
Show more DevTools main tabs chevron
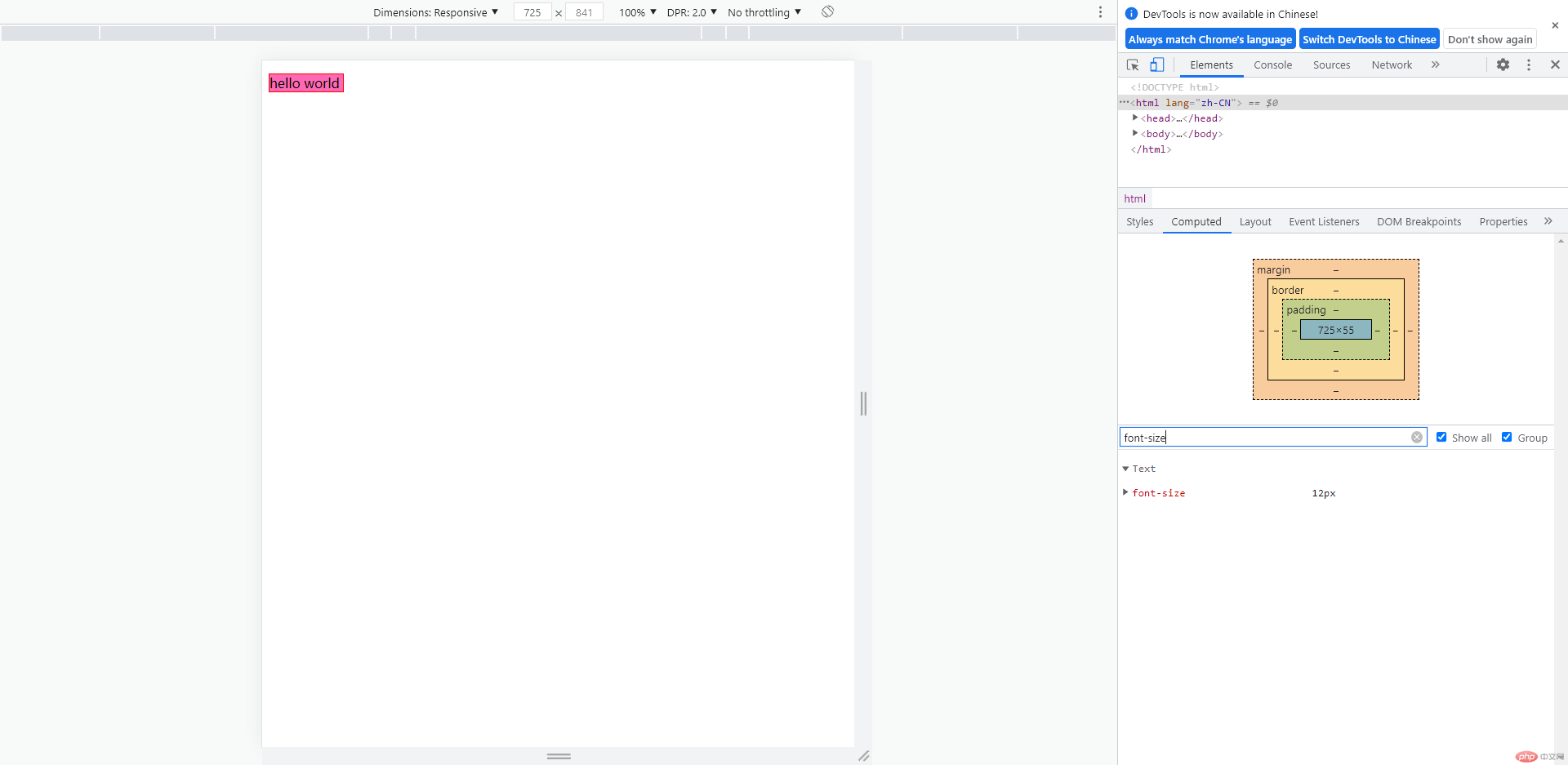click(1435, 64)
